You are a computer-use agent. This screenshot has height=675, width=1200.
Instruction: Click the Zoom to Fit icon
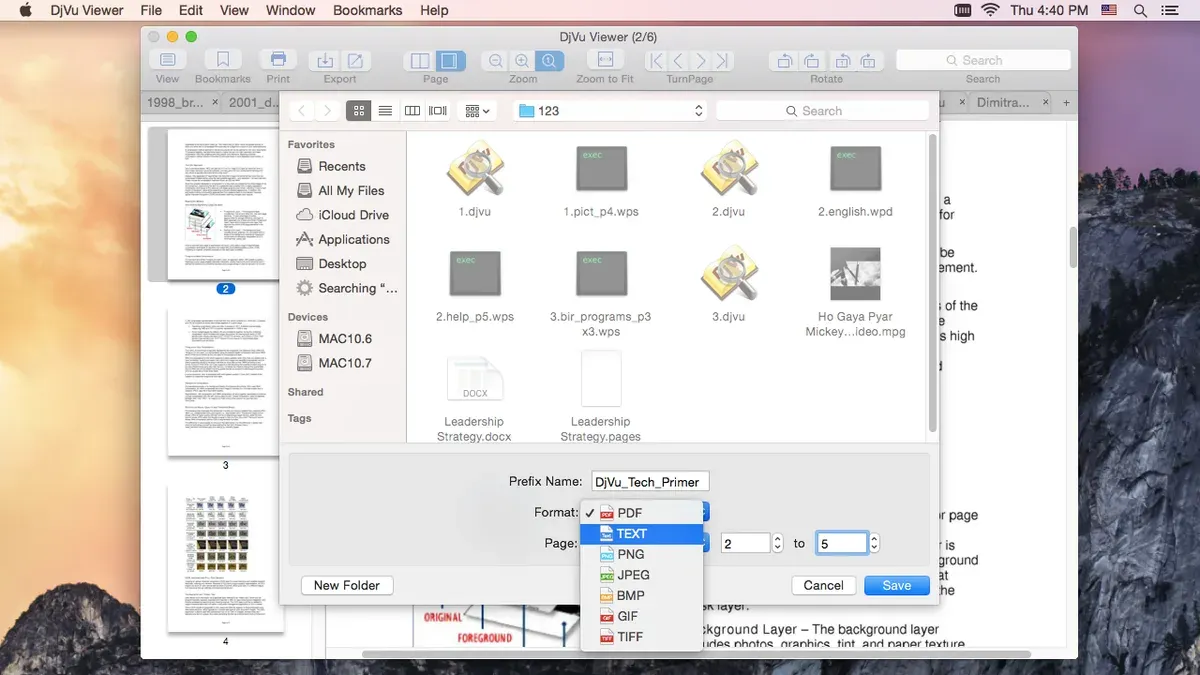point(604,61)
